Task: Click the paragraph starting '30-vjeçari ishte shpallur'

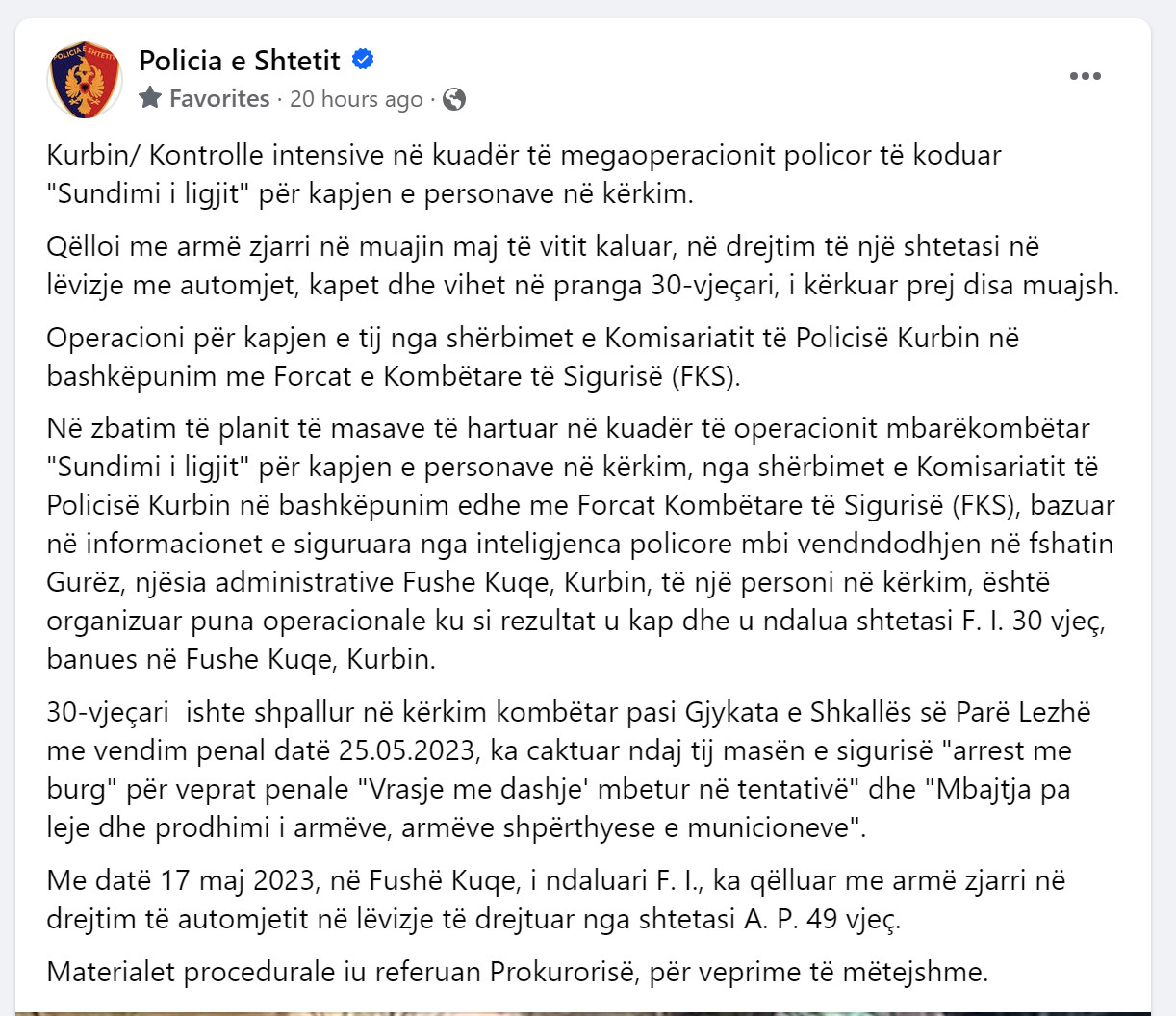Action: tap(570, 770)
